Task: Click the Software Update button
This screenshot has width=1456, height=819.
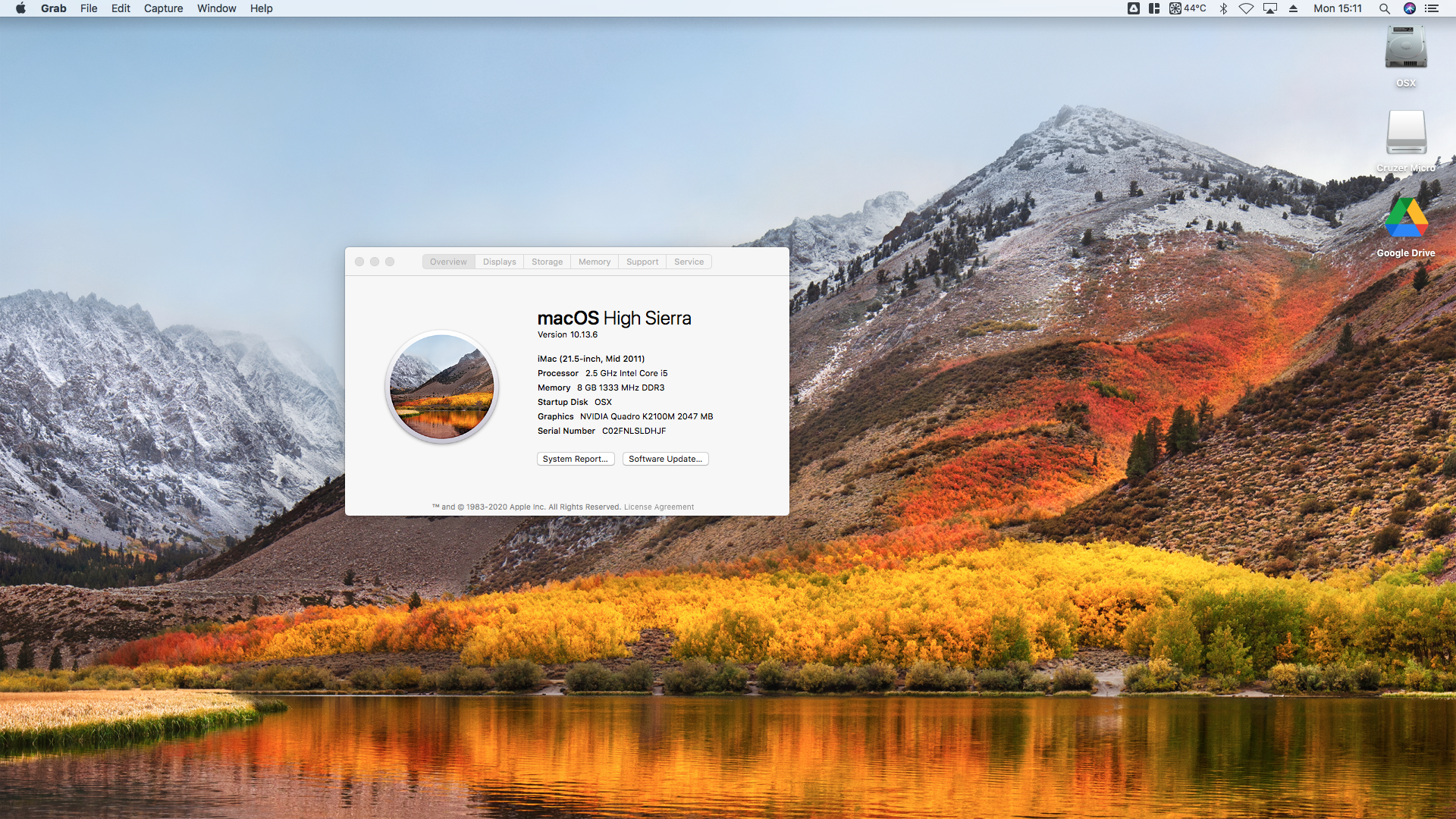Action: coord(665,459)
